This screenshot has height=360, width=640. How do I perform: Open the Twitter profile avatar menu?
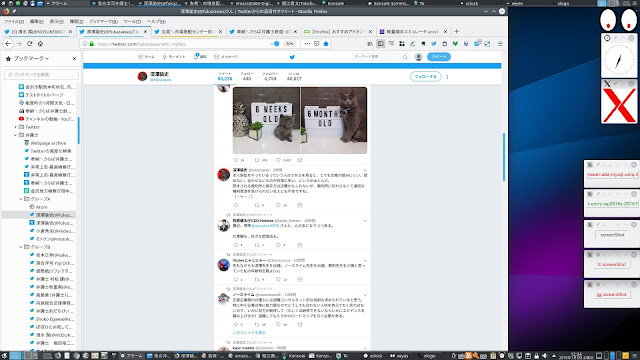(418, 57)
